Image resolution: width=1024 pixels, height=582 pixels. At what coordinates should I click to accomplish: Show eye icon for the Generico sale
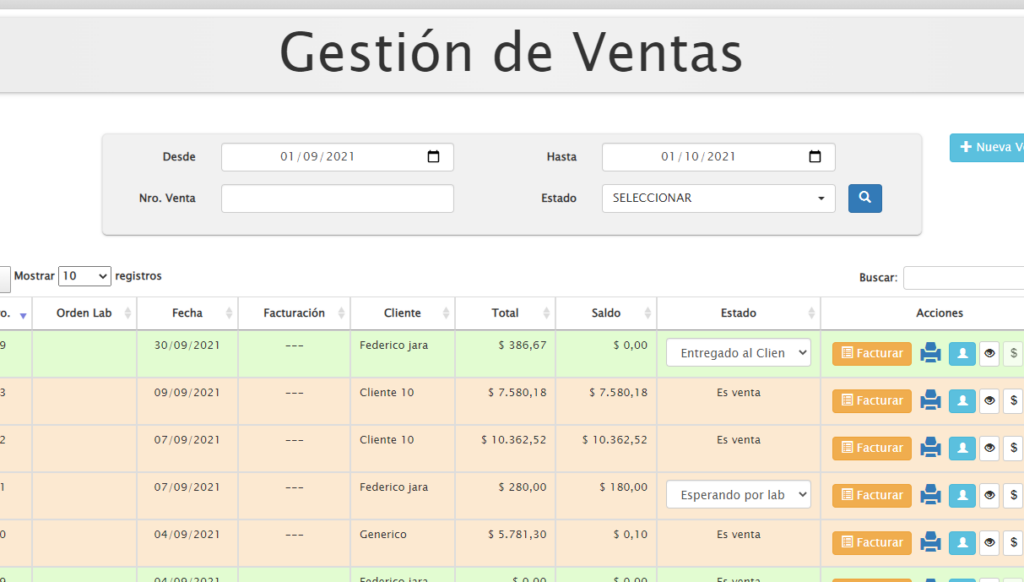point(989,542)
